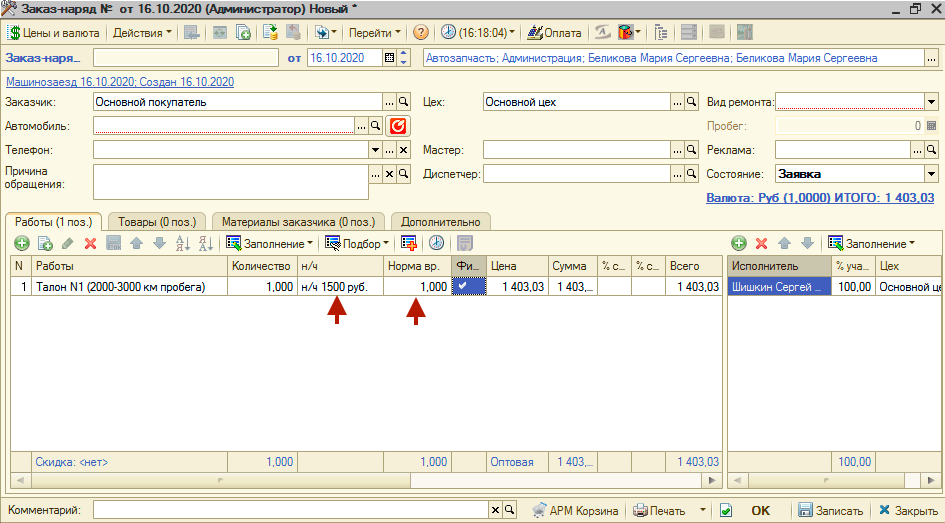This screenshot has width=945, height=523.
Task: Open the Действия menu
Action: tap(142, 33)
